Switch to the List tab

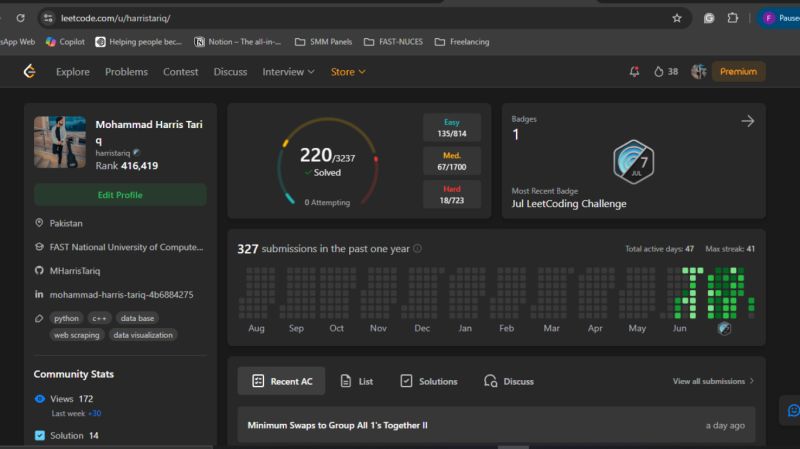pos(357,381)
